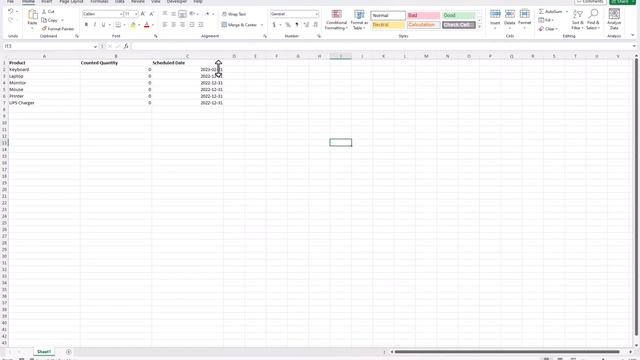
Task: Align text right
Action: point(182,25)
